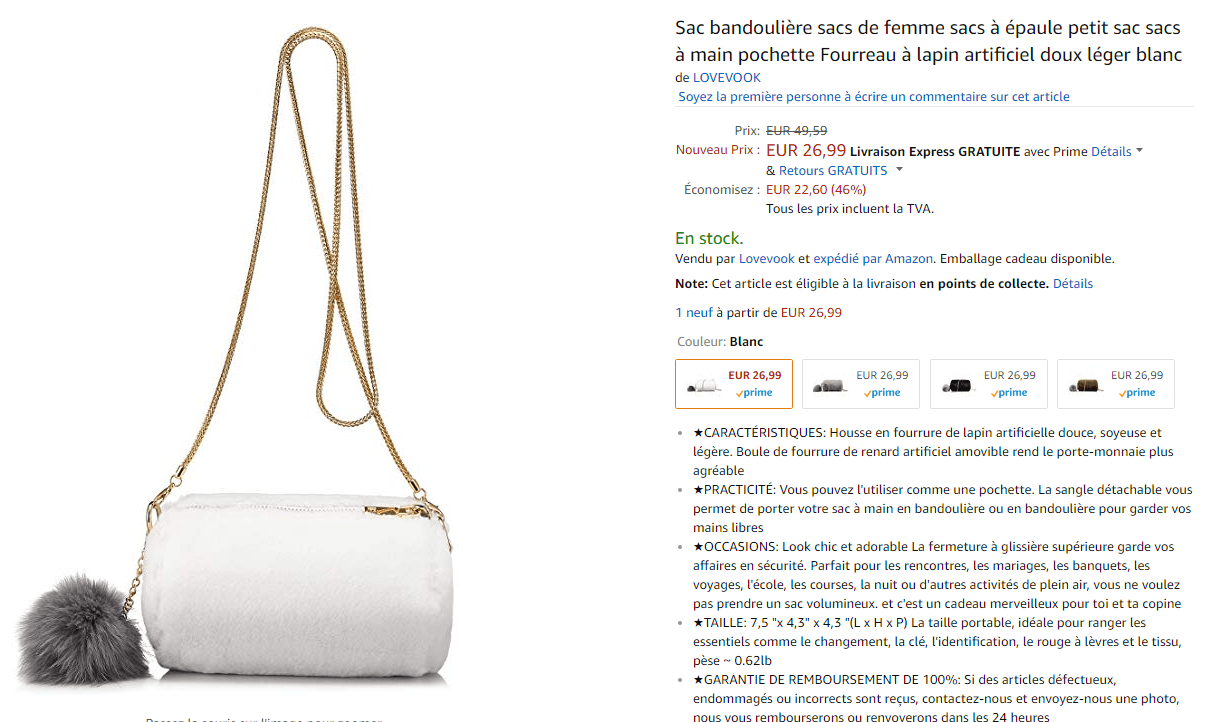
Task: Click the 1 neuf offers link
Action: pos(694,313)
